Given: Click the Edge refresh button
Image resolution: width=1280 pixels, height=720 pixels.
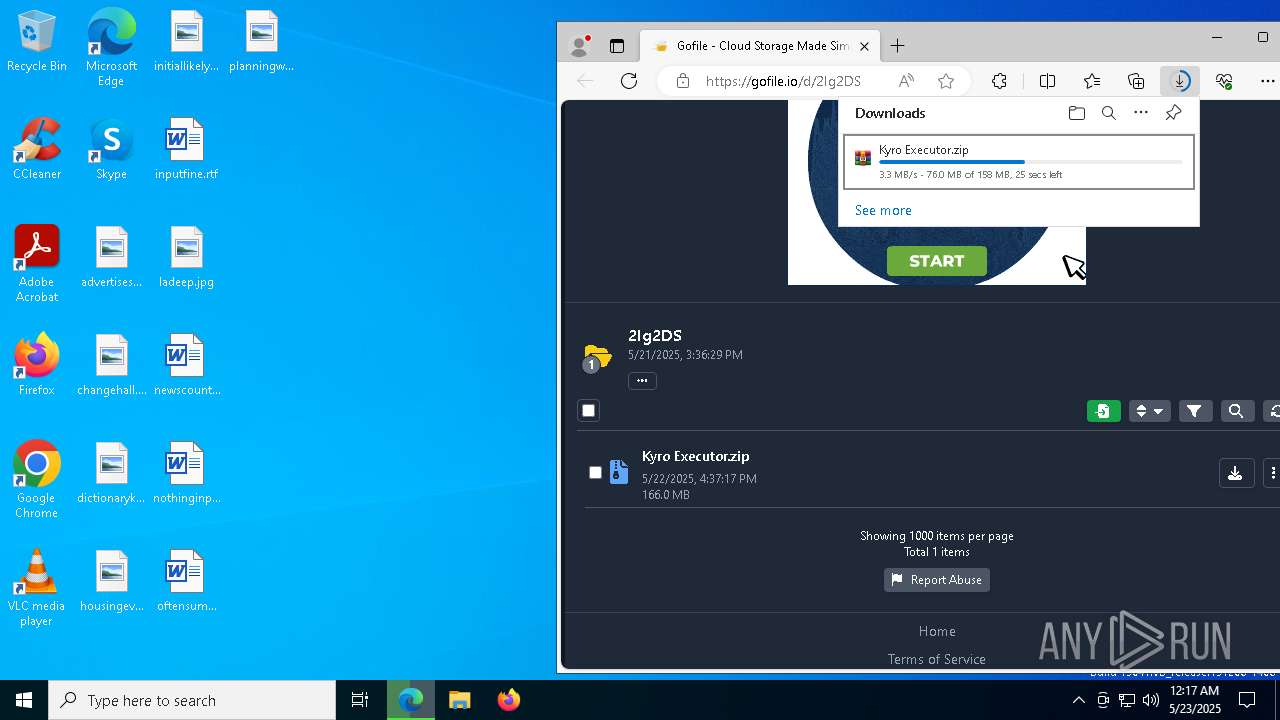Looking at the screenshot, I should coord(629,81).
